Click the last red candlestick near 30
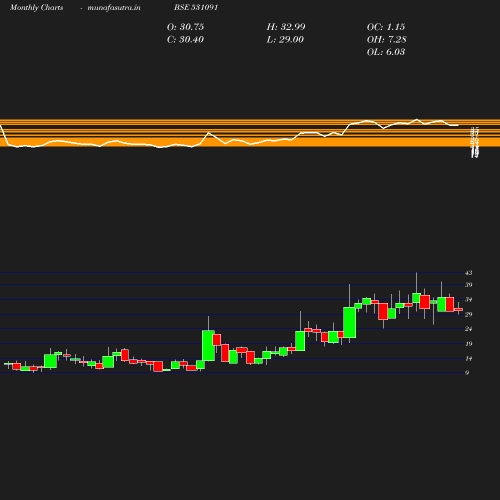500x500 pixels. [x=458, y=310]
